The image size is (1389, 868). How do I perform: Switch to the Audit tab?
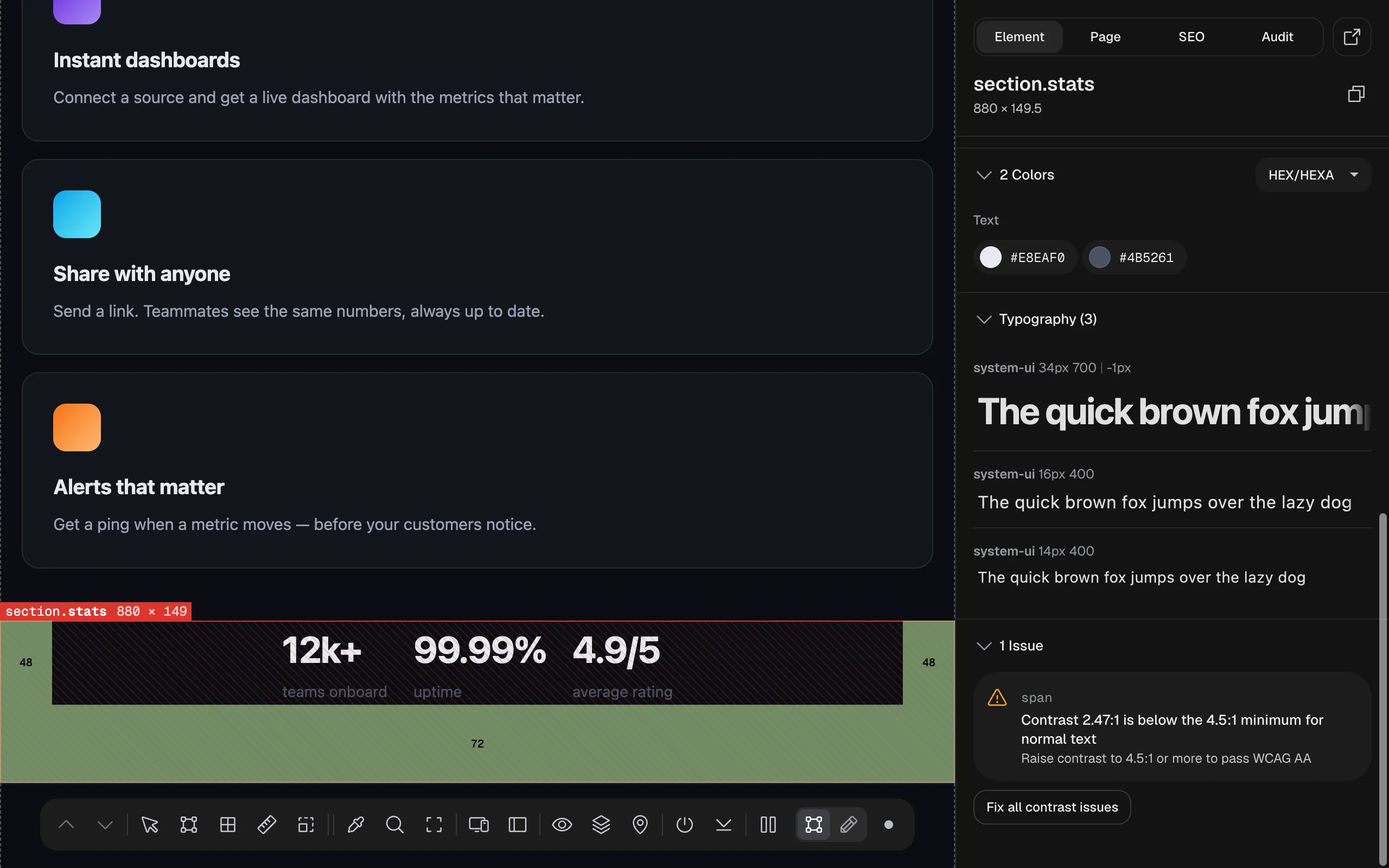[1277, 37]
